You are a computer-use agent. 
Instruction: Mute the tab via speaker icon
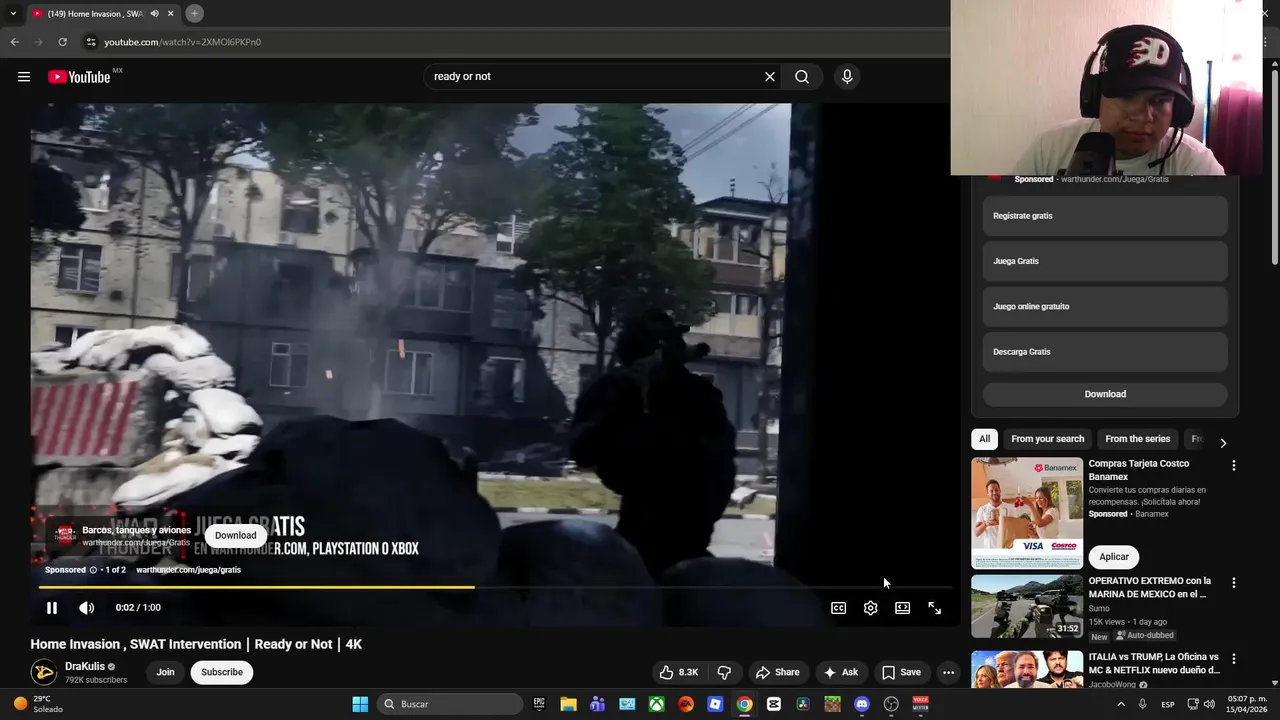(154, 13)
